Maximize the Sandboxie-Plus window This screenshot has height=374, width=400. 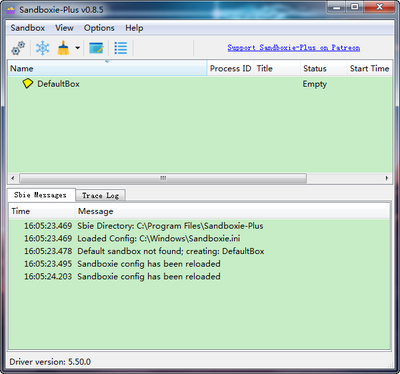(354, 7)
